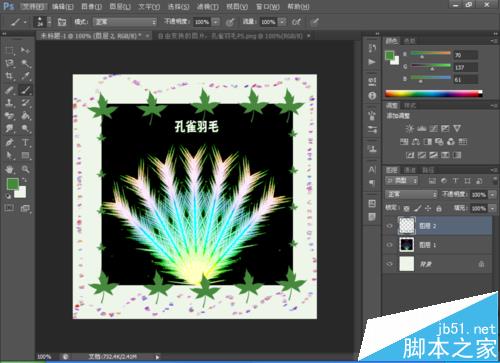Open layer fill dropdown arrow
The width and height of the screenshot is (500, 363).
pyautogui.click(x=492, y=208)
